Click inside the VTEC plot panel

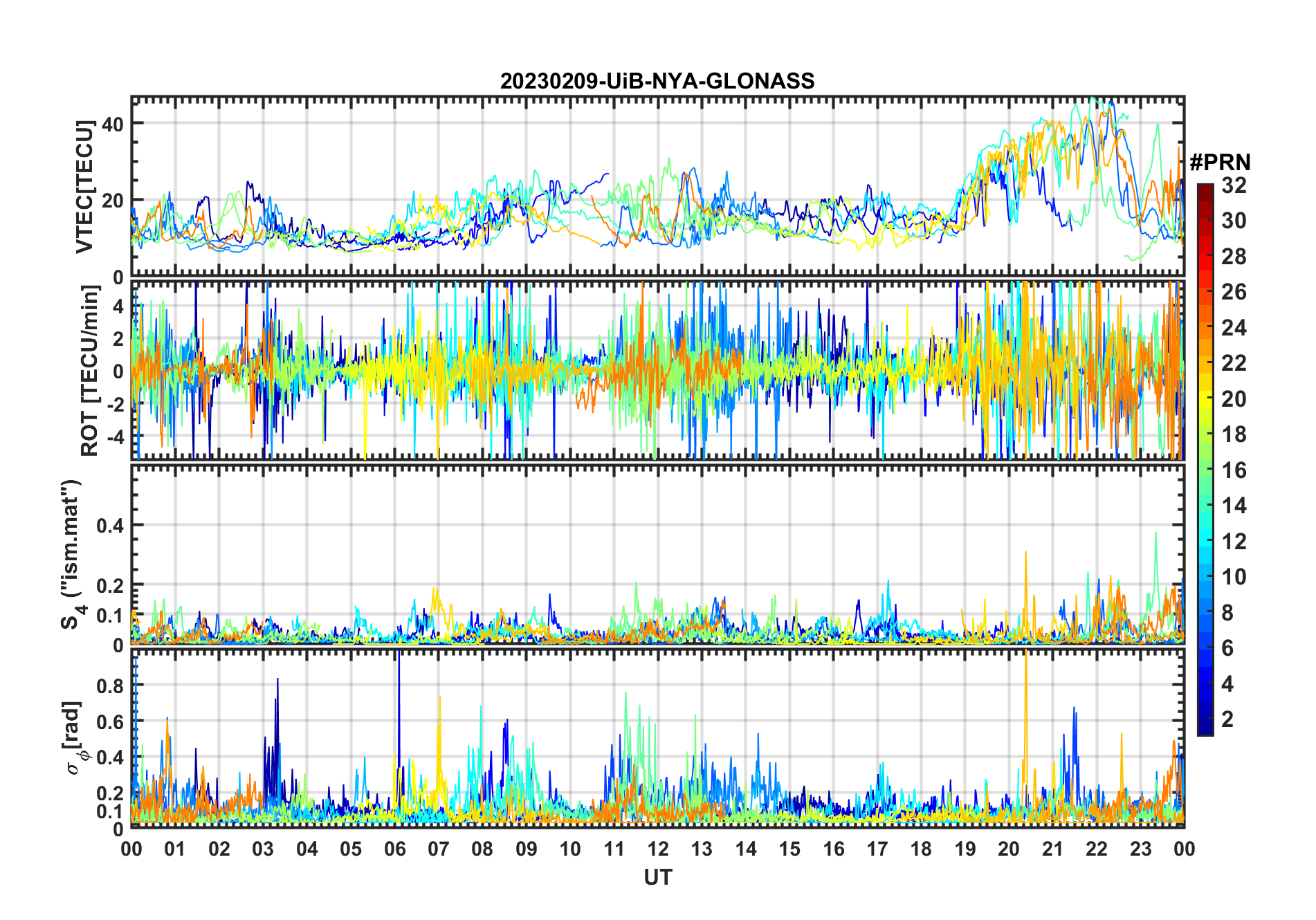pyautogui.click(x=658, y=187)
